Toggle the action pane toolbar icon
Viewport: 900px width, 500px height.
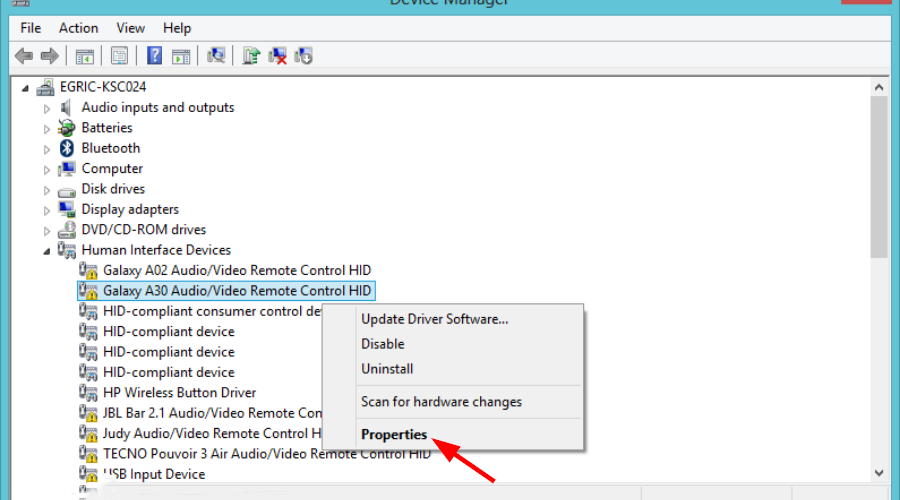[x=181, y=56]
